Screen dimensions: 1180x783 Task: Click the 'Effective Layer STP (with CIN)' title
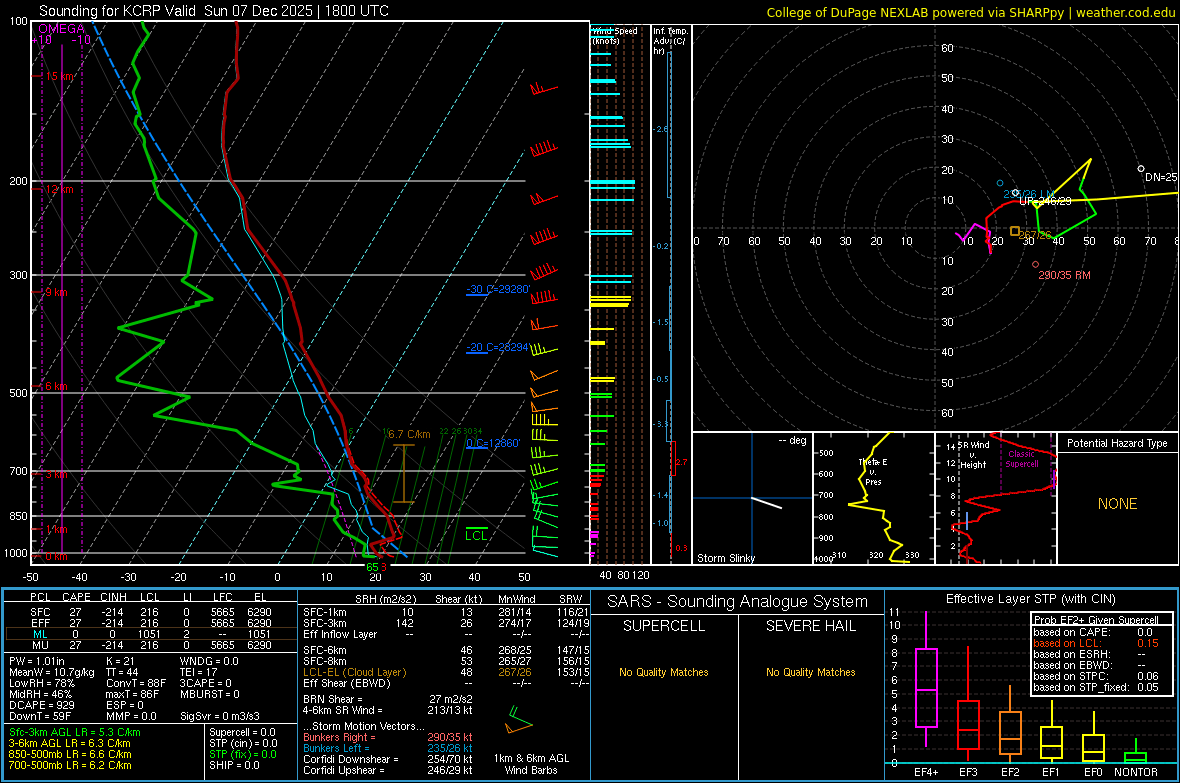click(1030, 599)
